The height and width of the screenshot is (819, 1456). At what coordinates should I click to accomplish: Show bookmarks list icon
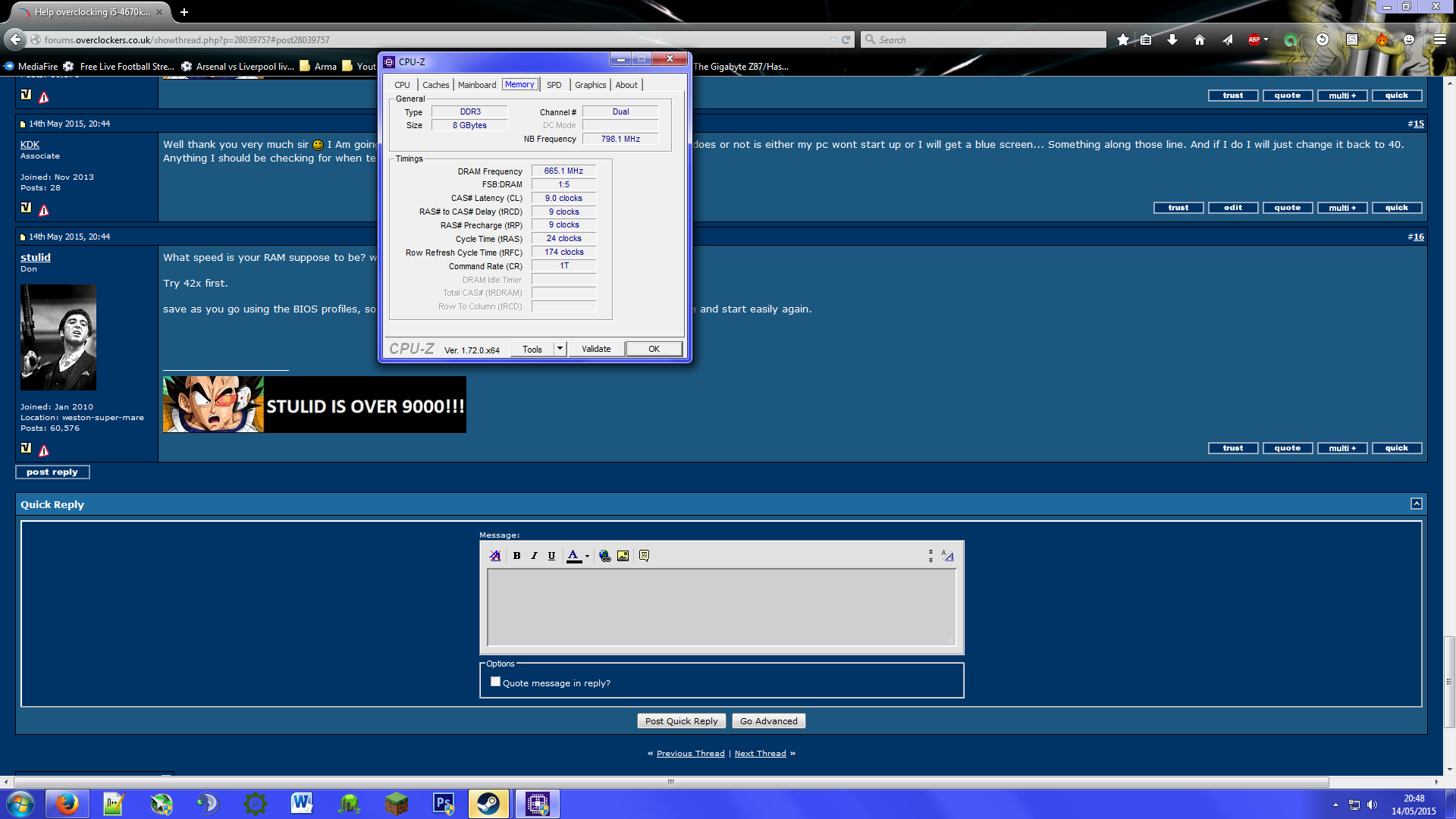point(1146,39)
